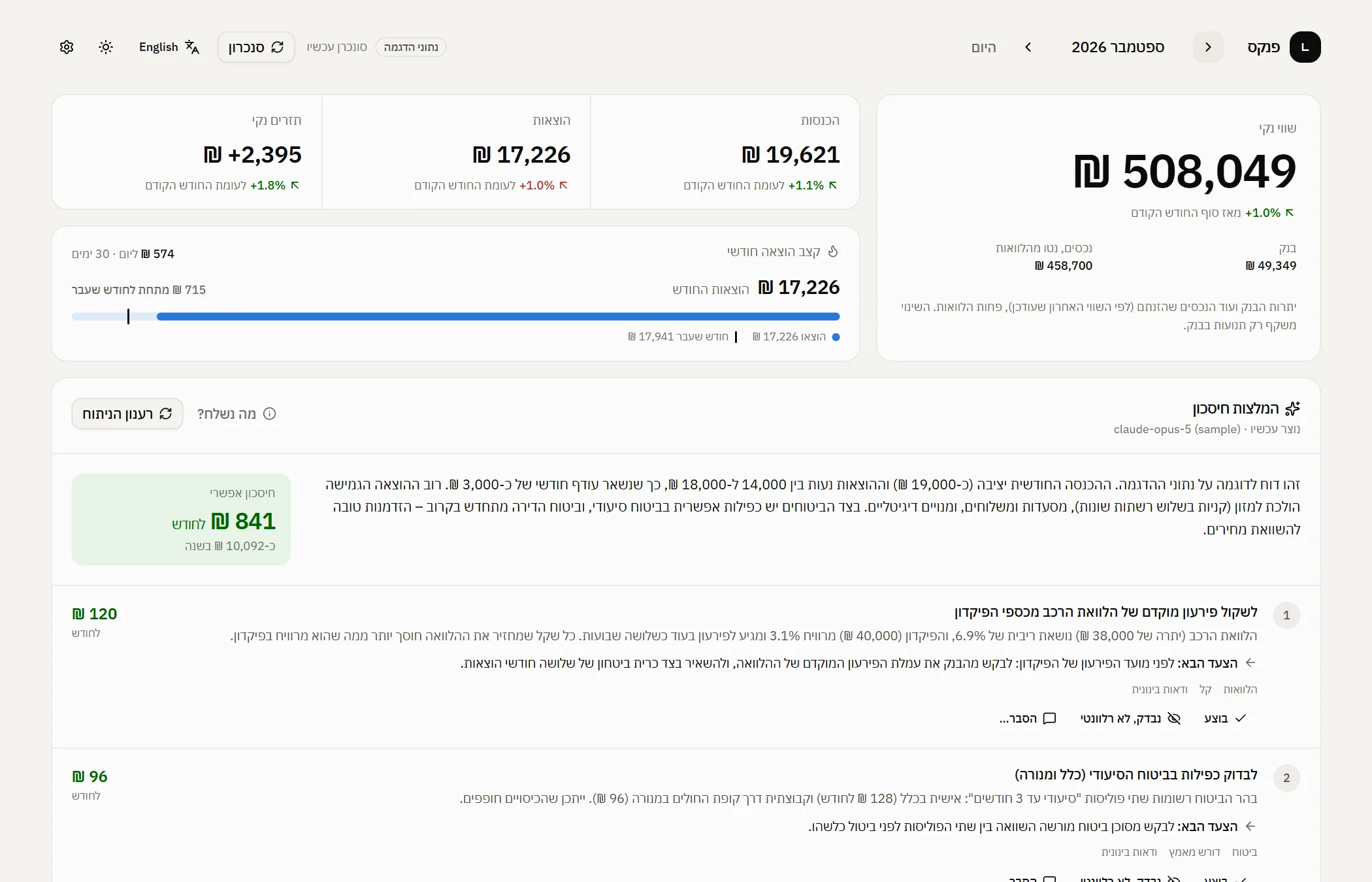
Task: Click the bank balance ₪ 49,349
Action: pyautogui.click(x=1271, y=266)
